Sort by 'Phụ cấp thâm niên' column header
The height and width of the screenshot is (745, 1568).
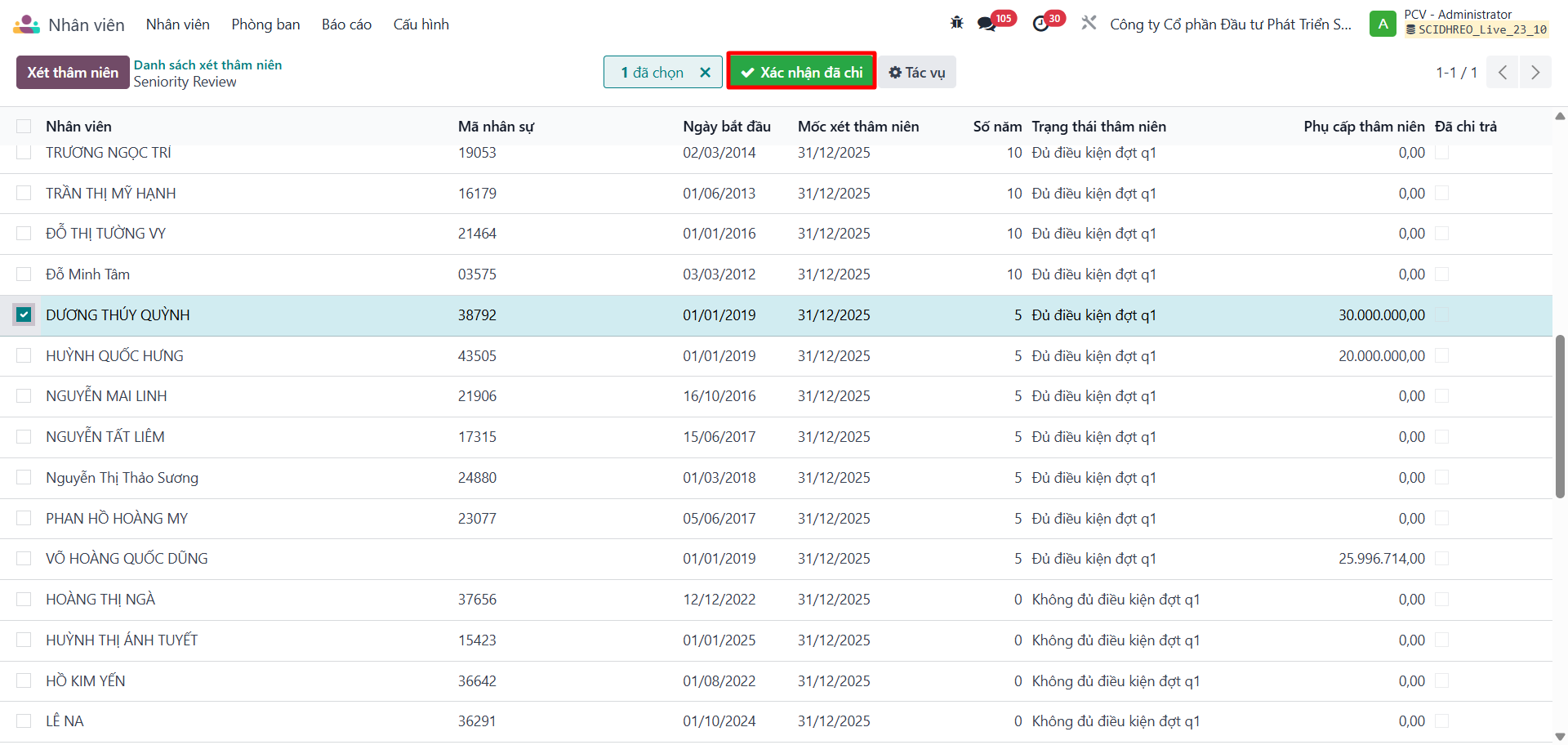coord(1364,127)
